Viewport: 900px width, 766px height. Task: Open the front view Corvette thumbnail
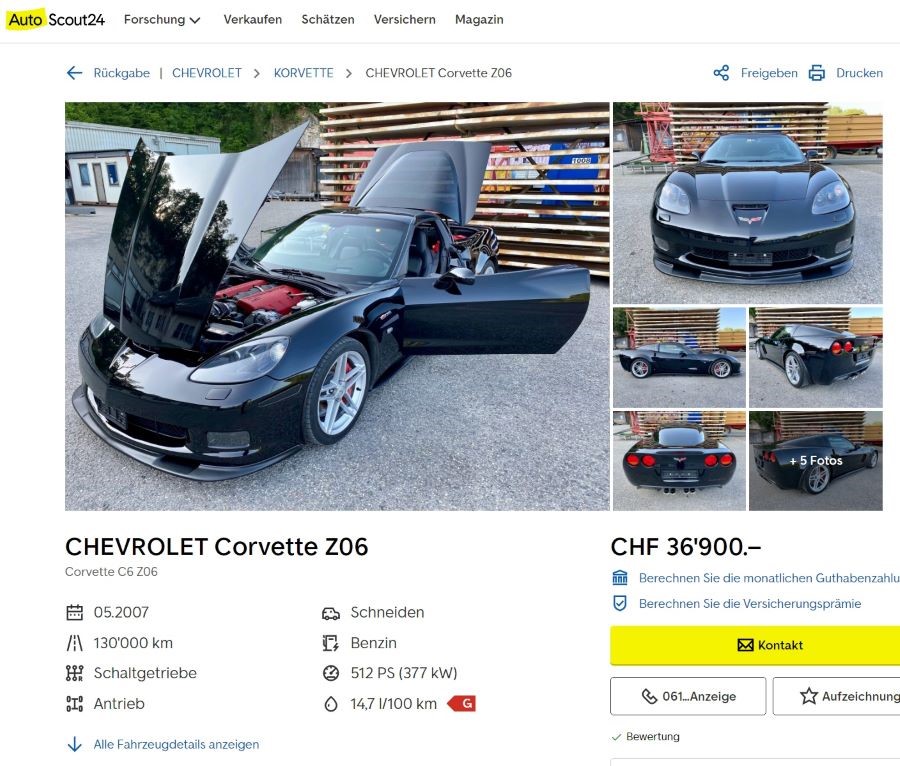coord(747,203)
